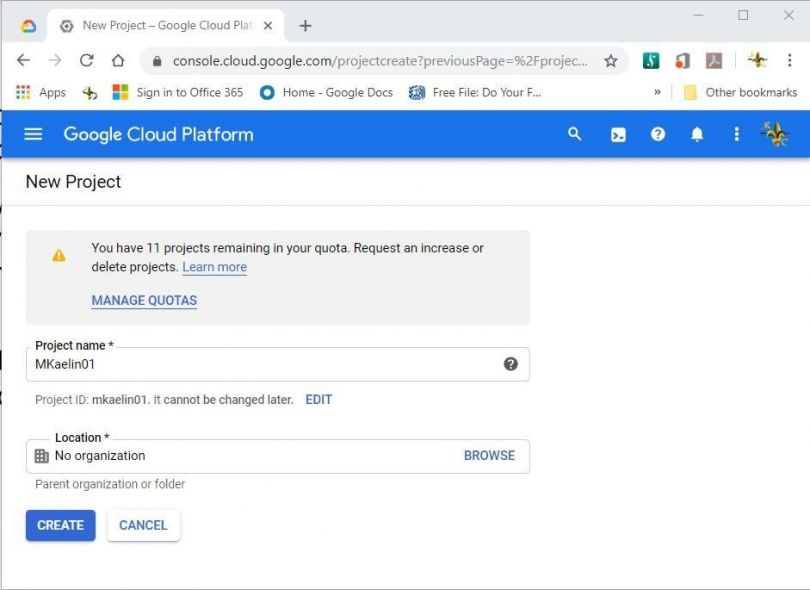Click the Adobe Acrobat extension icon
The height and width of the screenshot is (590, 810).
tap(714, 60)
